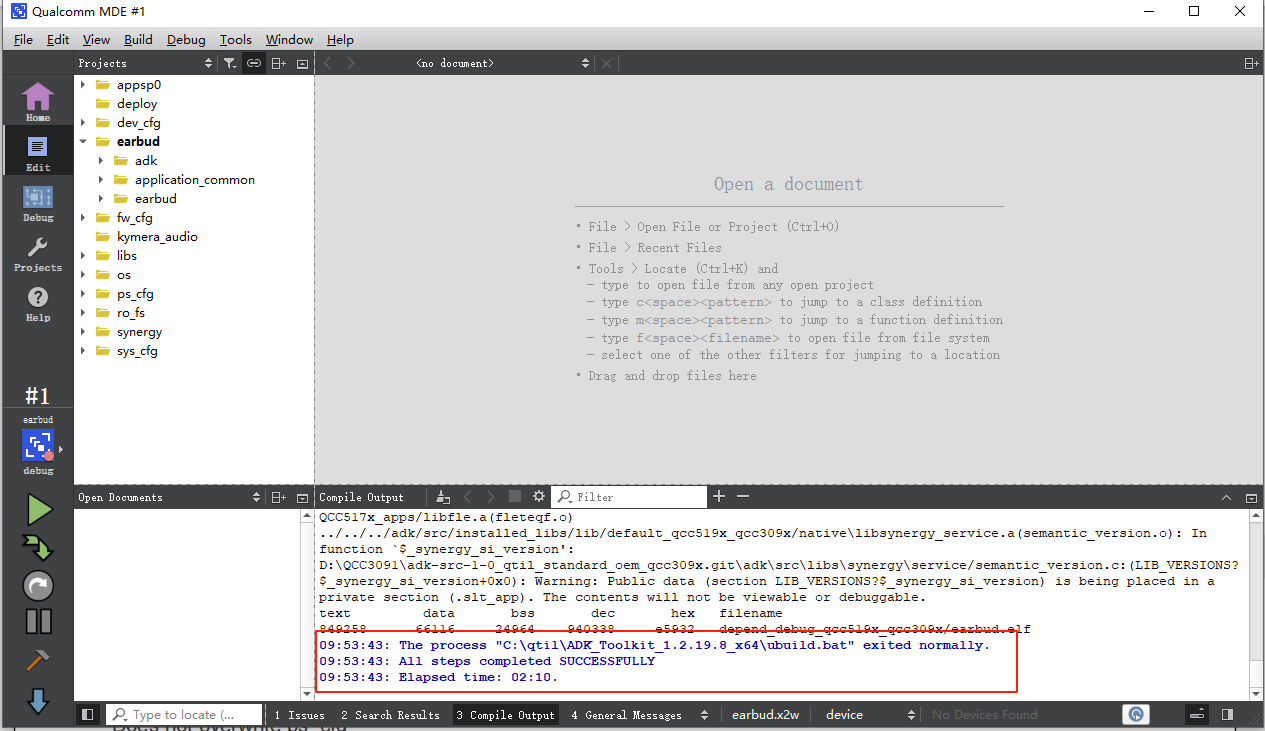Image resolution: width=1265 pixels, height=731 pixels.
Task: Open the output panes list dropdown
Action: click(x=705, y=715)
